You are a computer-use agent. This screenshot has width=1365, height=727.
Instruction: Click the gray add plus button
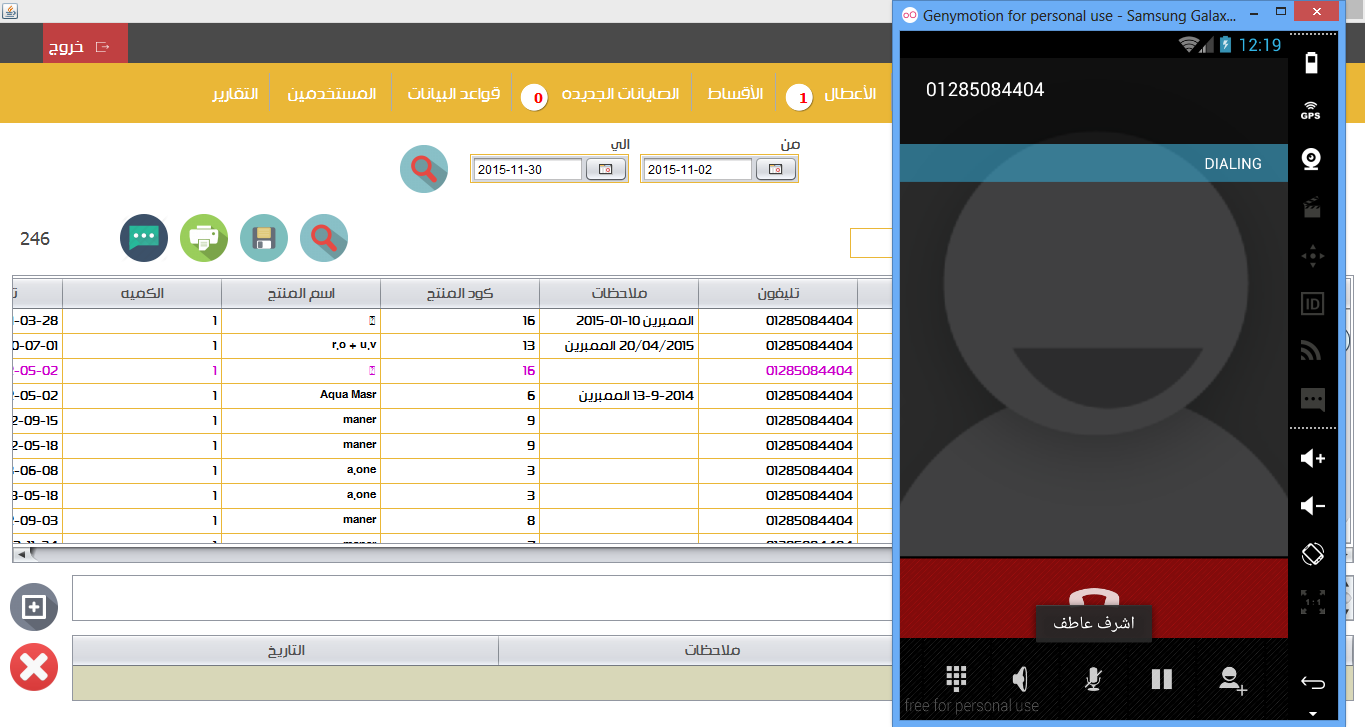click(x=34, y=607)
